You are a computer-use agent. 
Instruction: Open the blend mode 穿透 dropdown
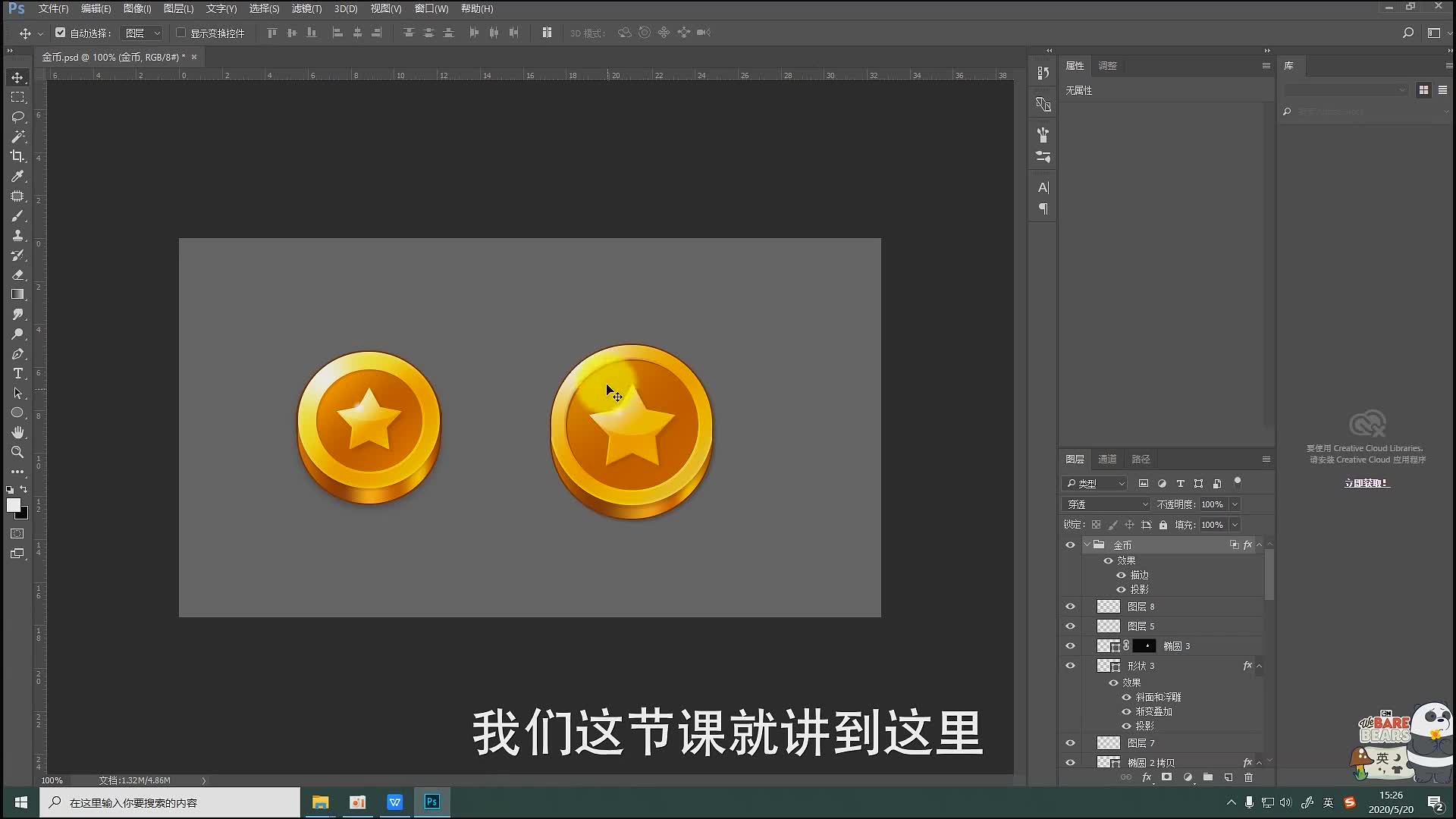click(x=1107, y=504)
